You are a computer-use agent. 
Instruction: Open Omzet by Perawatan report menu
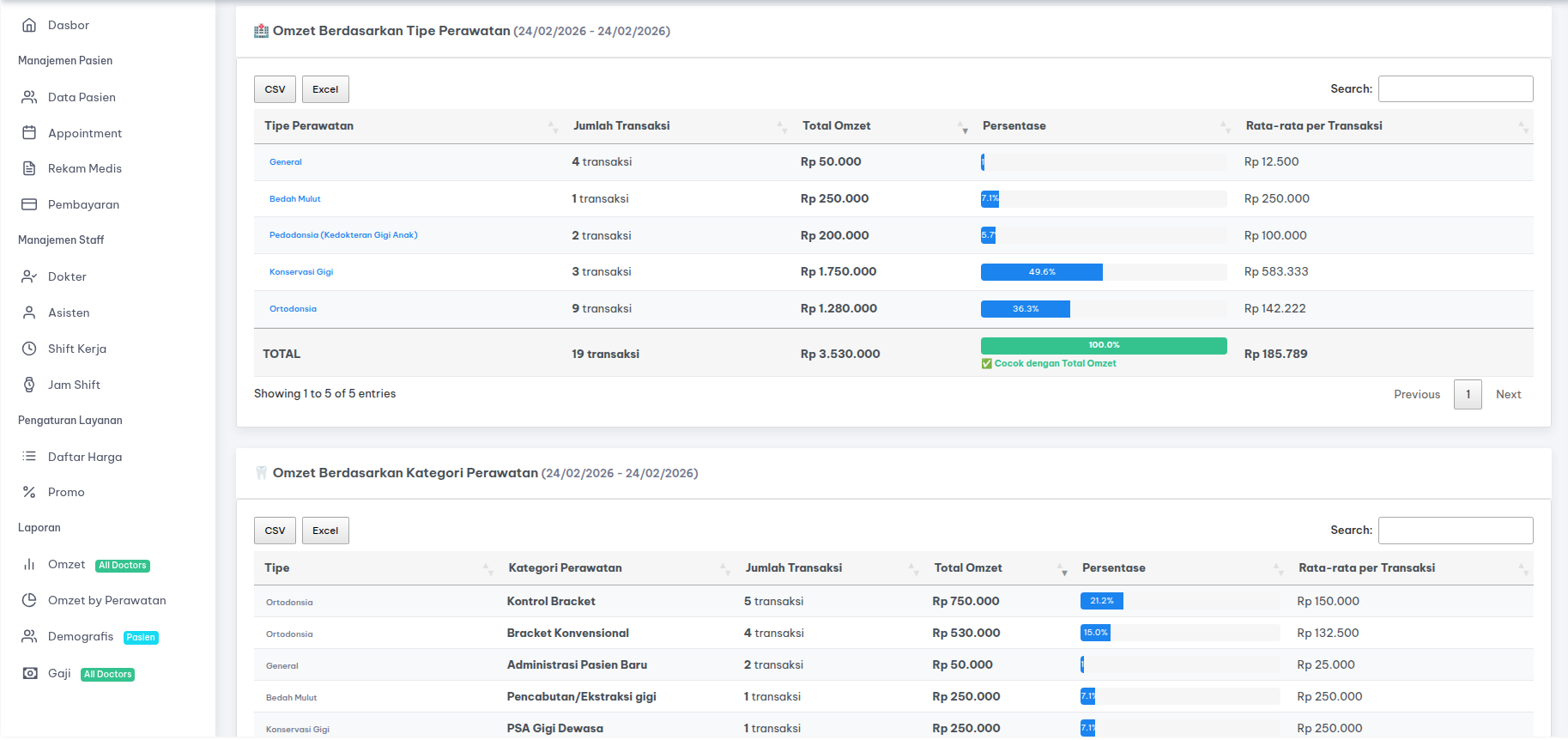[106, 600]
